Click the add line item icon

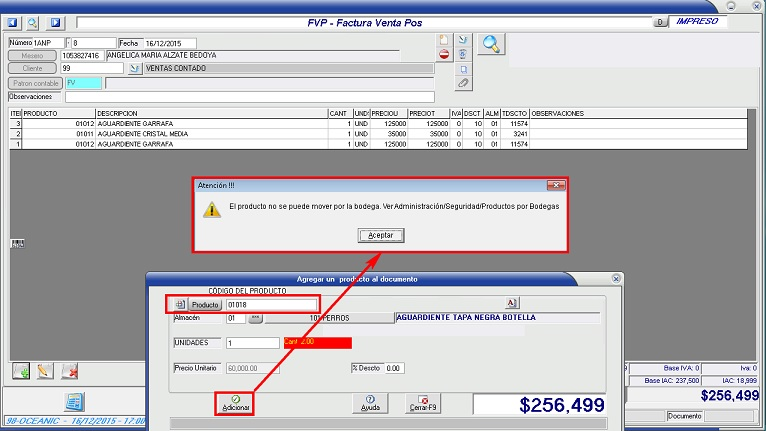click(x=20, y=371)
